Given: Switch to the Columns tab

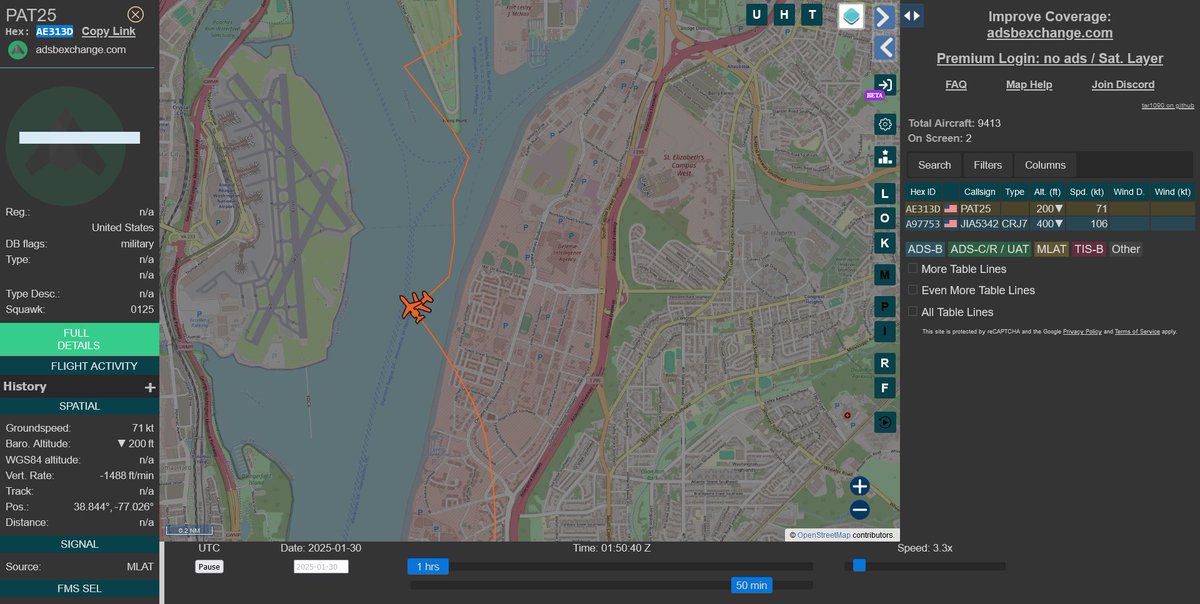Looking at the screenshot, I should 1045,165.
